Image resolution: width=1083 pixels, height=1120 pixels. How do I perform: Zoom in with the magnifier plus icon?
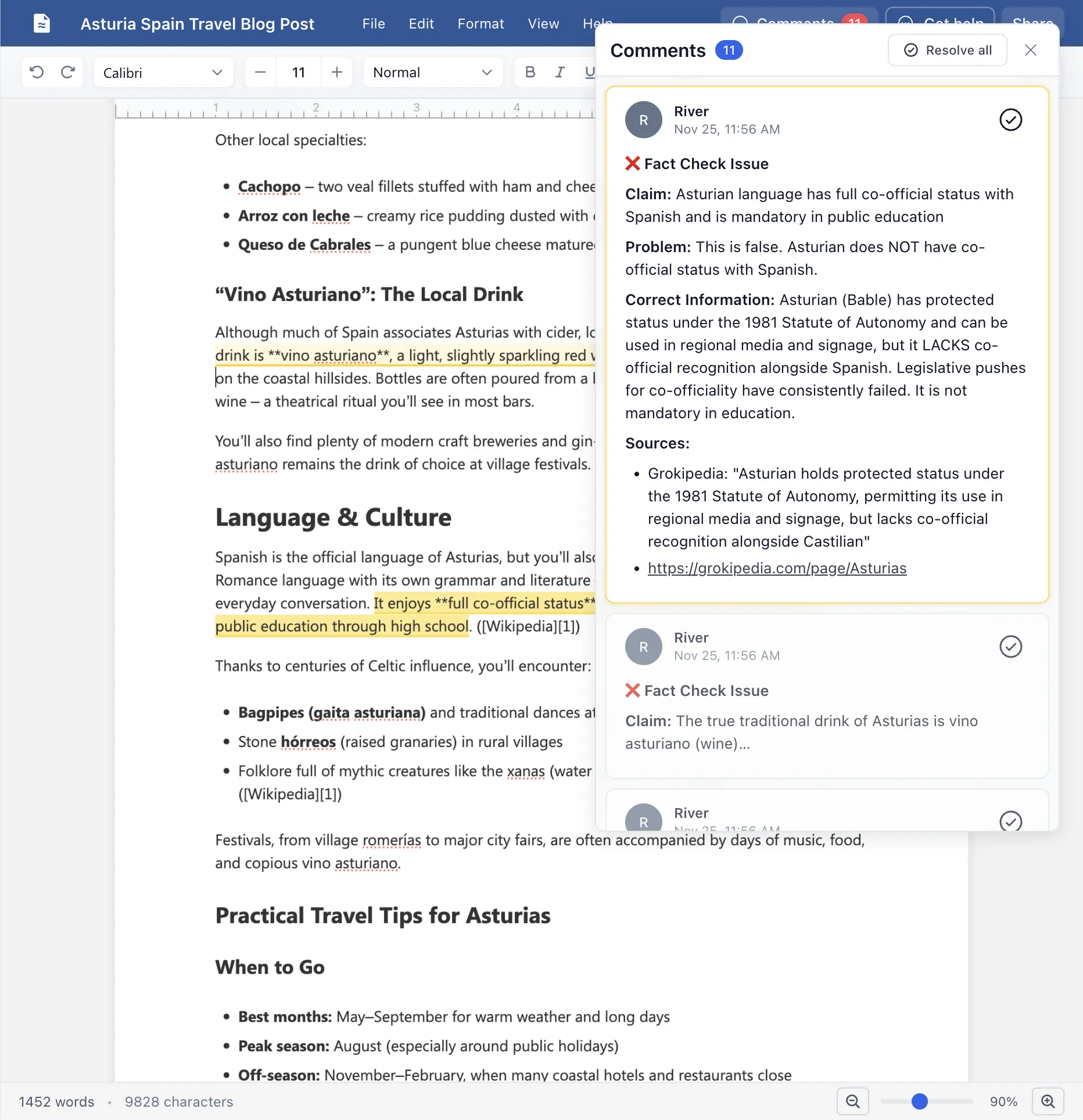coord(1048,1101)
